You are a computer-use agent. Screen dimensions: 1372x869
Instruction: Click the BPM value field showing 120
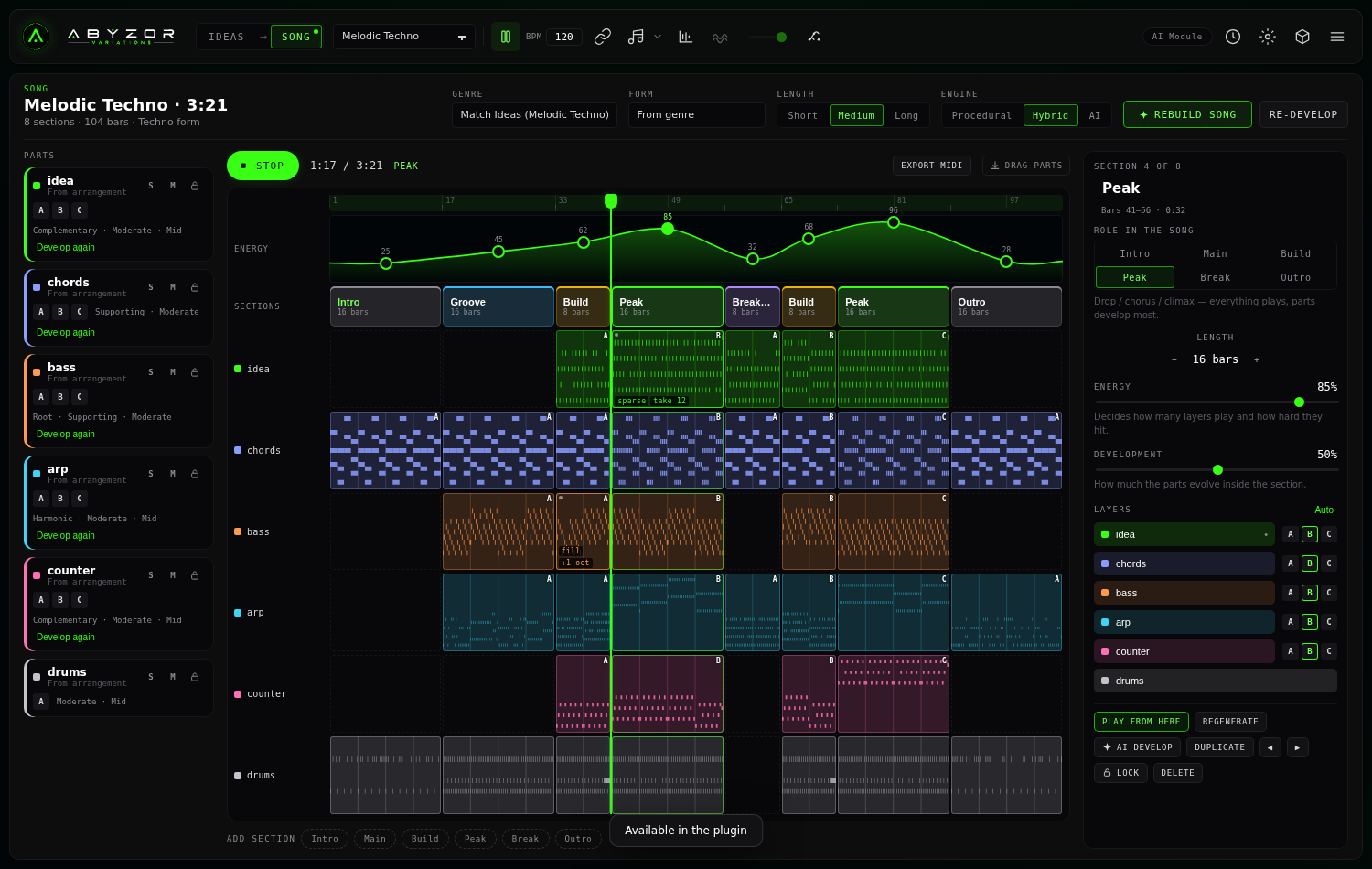click(x=564, y=37)
